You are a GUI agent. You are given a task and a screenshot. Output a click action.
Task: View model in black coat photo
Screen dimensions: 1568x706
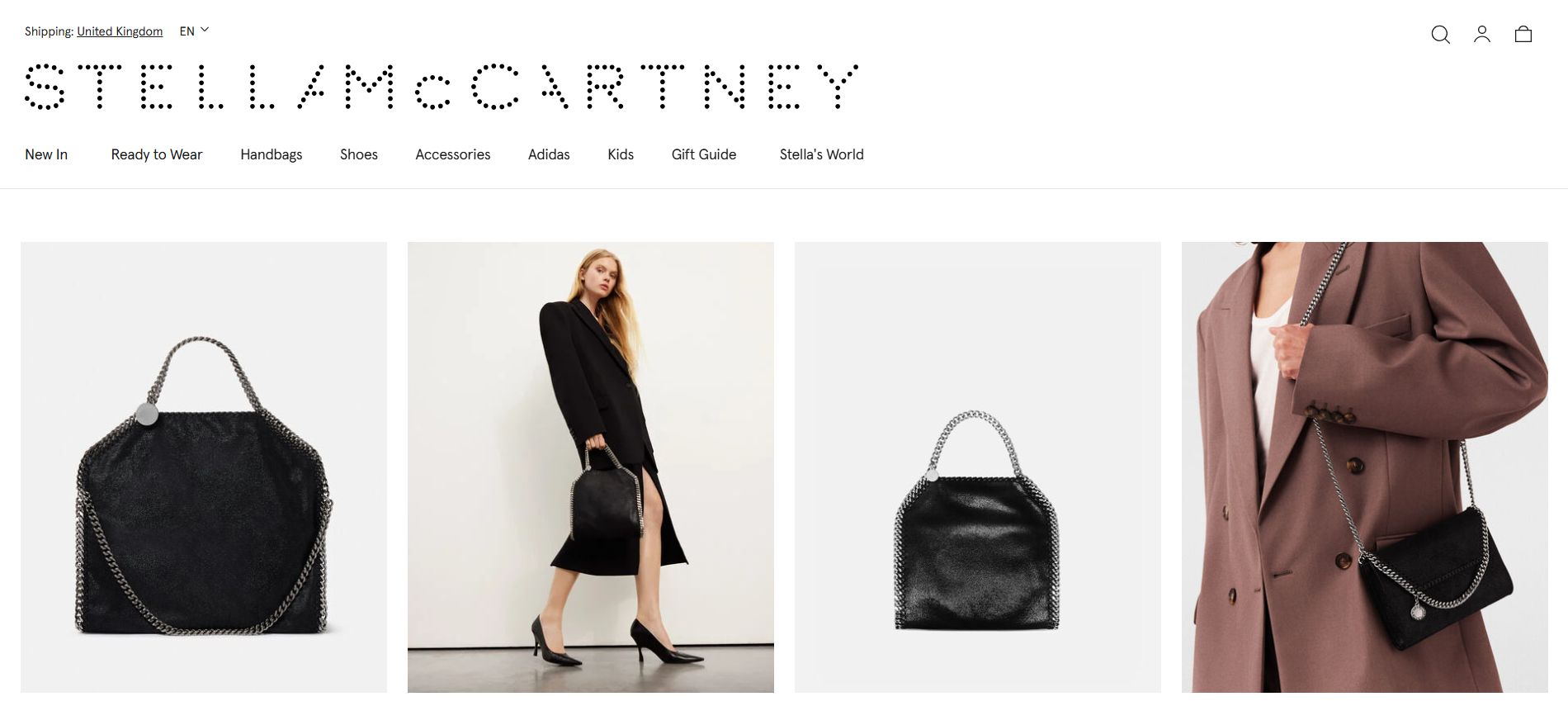591,467
